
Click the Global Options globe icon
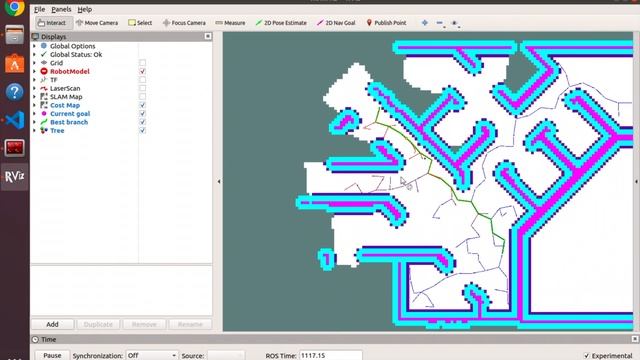(x=44, y=46)
